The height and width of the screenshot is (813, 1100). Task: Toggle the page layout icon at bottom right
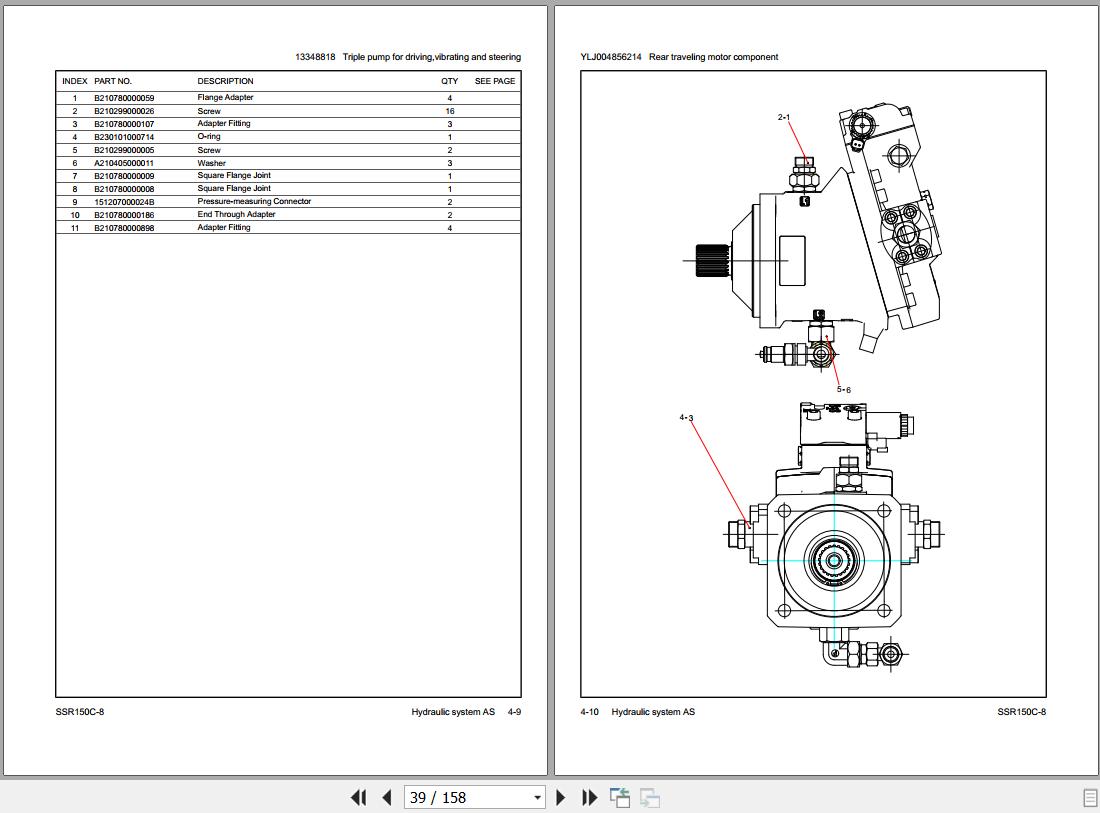coord(1090,798)
